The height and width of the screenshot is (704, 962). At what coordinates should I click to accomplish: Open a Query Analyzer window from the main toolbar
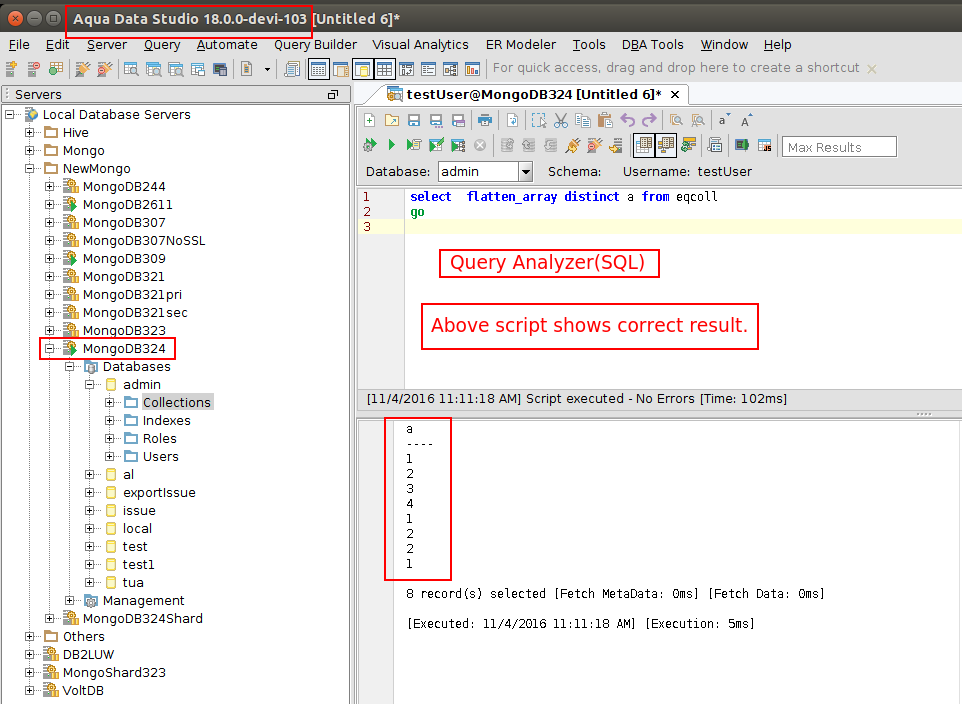pyautogui.click(x=131, y=69)
